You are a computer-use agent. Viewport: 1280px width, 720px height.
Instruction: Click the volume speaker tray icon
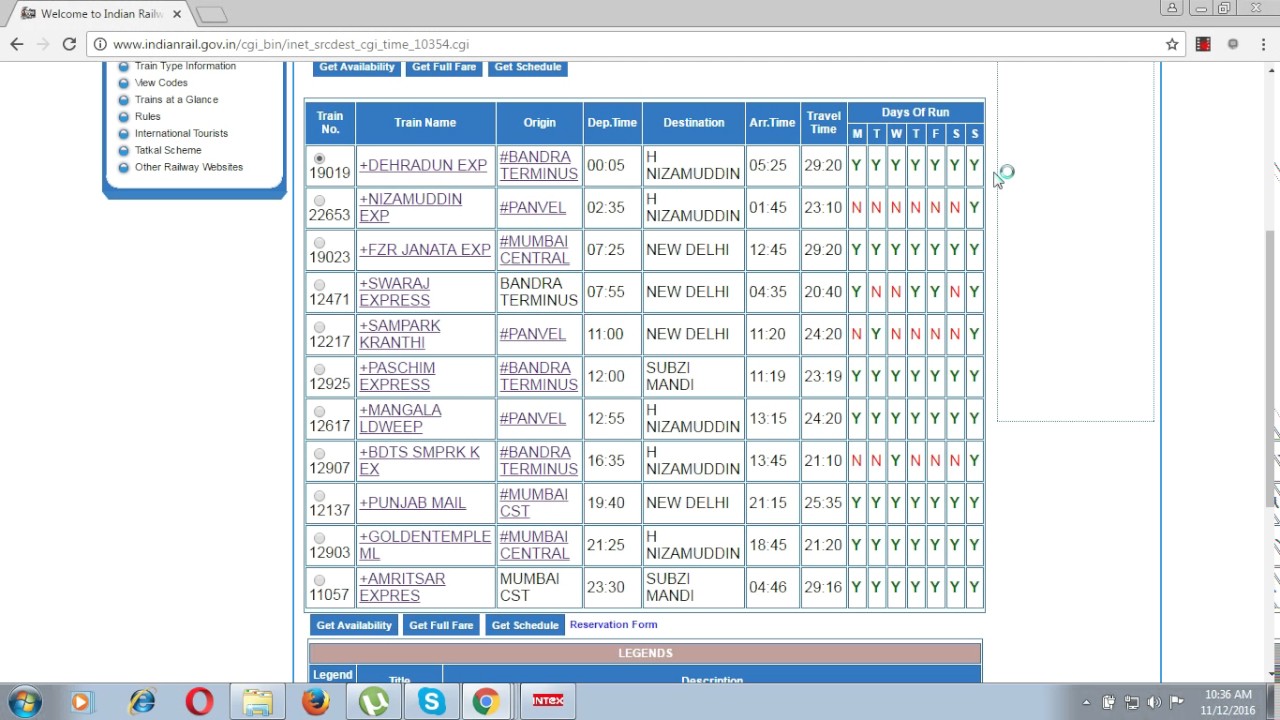click(x=1154, y=702)
